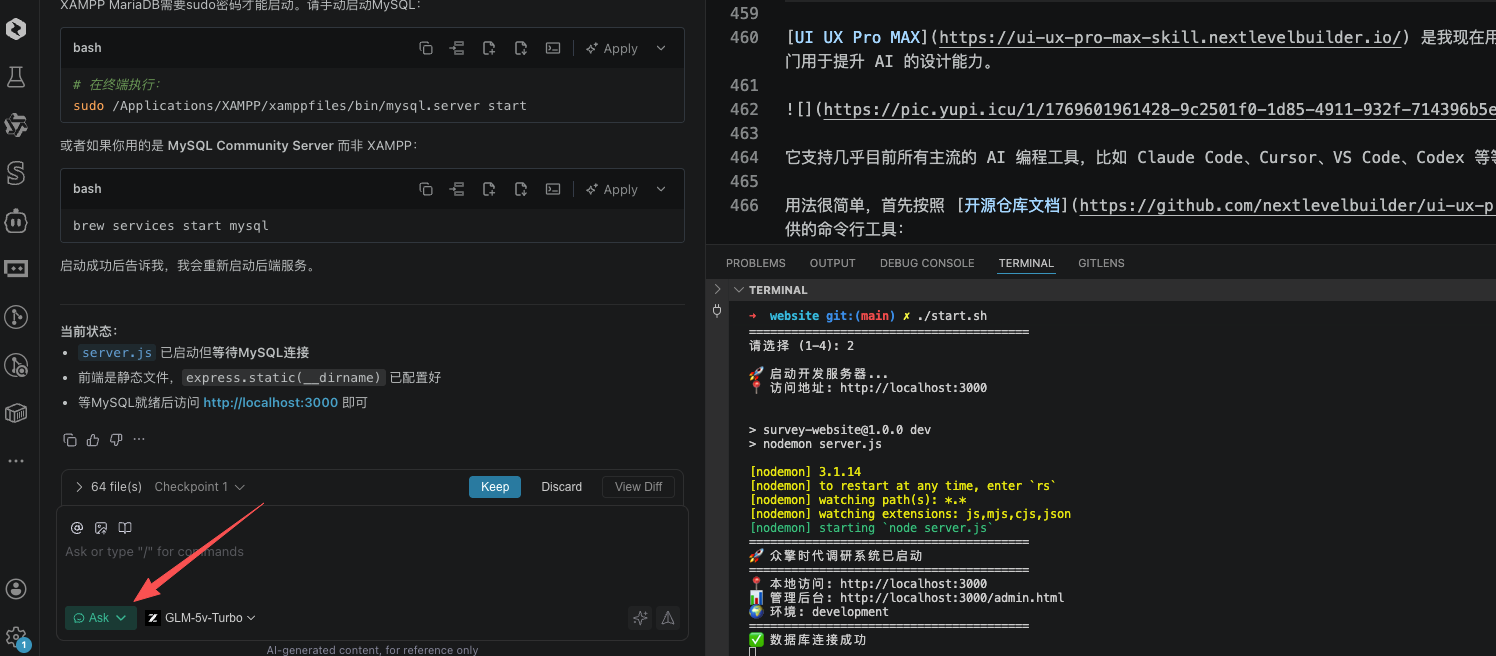This screenshot has width=1496, height=656.
Task: Apply the brew services code block
Action: [612, 189]
